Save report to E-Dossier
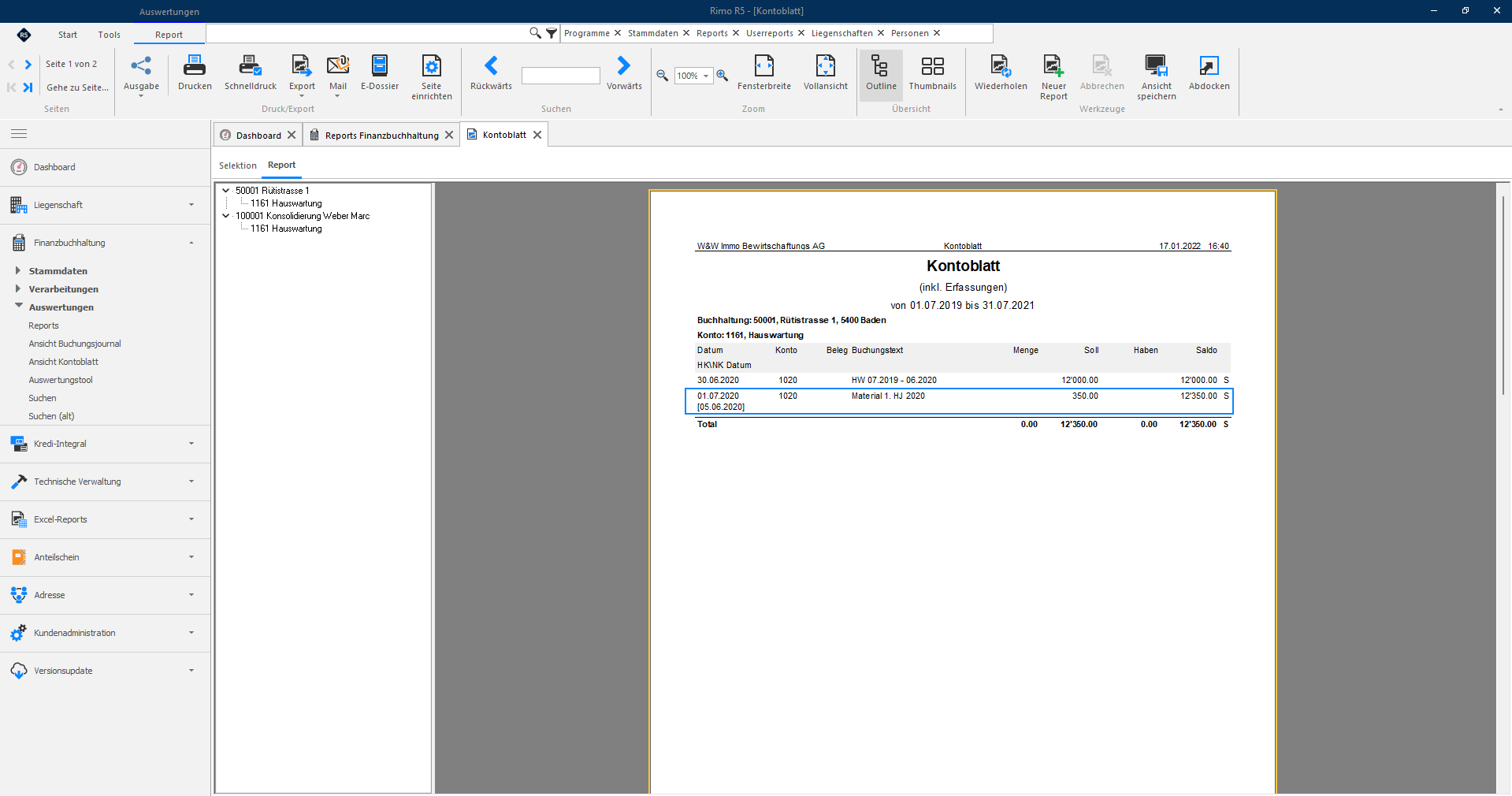The height and width of the screenshot is (796, 1512). (380, 73)
